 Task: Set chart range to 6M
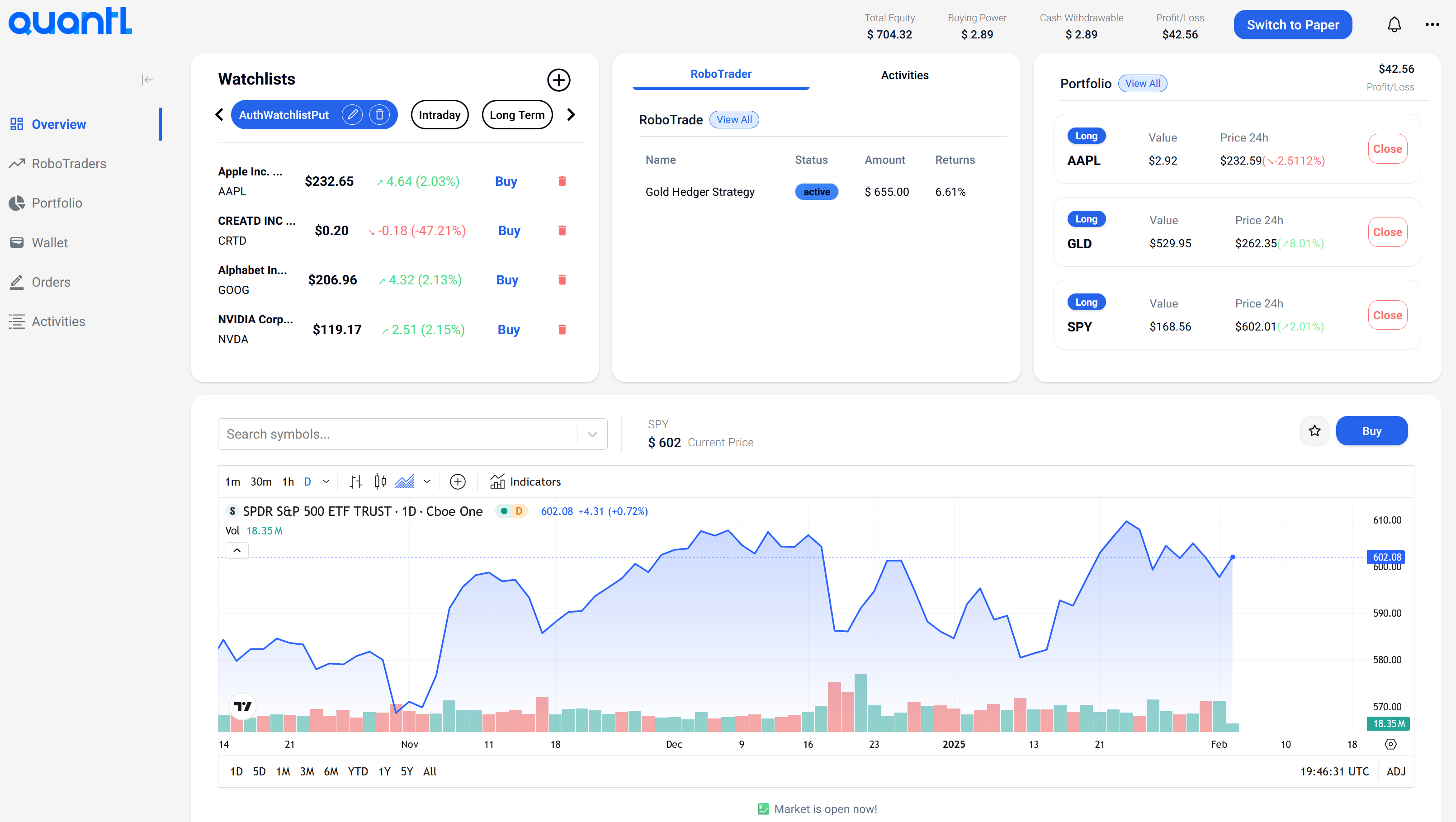tap(331, 771)
